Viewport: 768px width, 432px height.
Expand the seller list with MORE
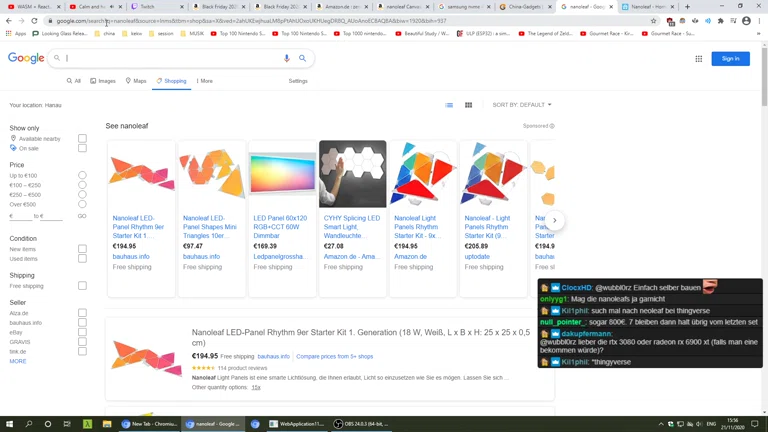(18, 361)
